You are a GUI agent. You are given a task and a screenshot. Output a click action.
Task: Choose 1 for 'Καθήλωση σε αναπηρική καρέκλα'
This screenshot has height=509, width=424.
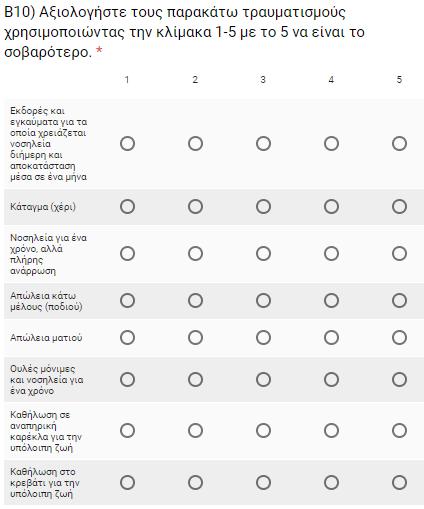pos(127,431)
